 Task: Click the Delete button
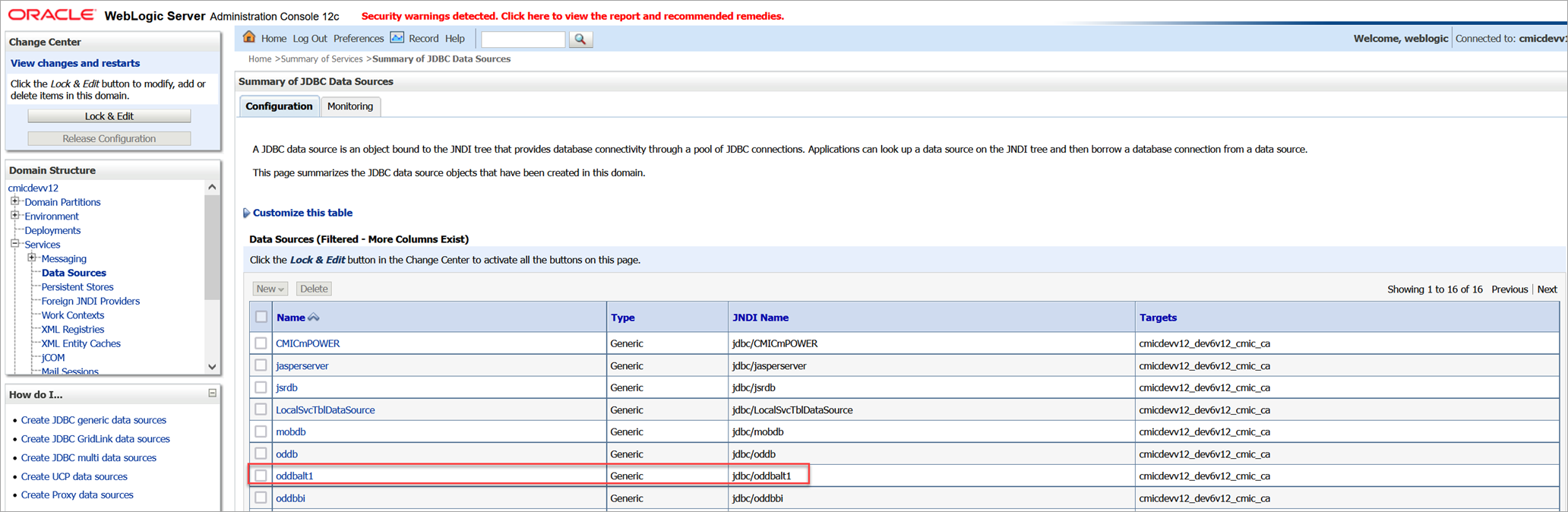click(x=314, y=289)
